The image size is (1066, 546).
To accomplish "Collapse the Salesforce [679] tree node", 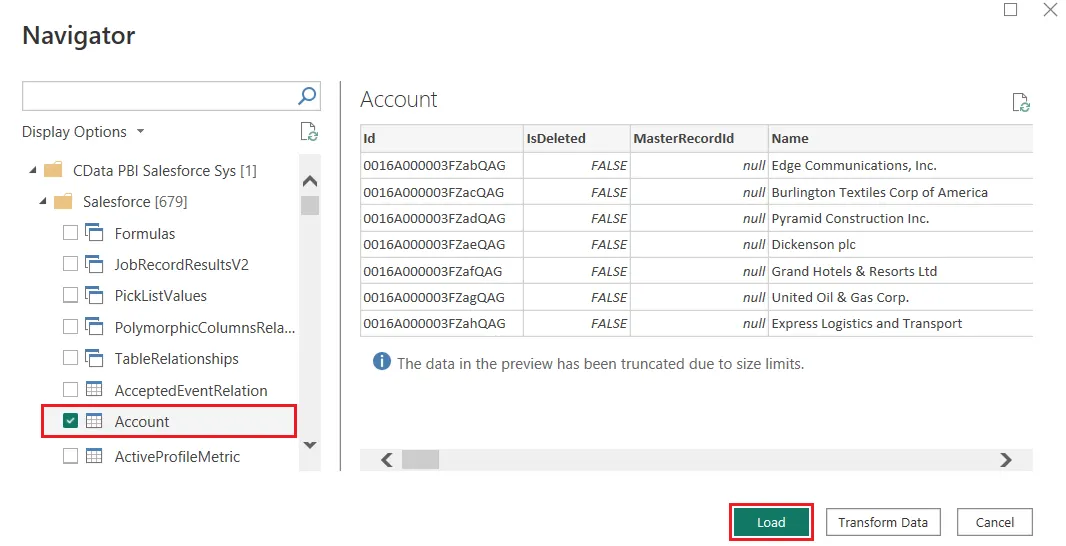I will point(43,202).
